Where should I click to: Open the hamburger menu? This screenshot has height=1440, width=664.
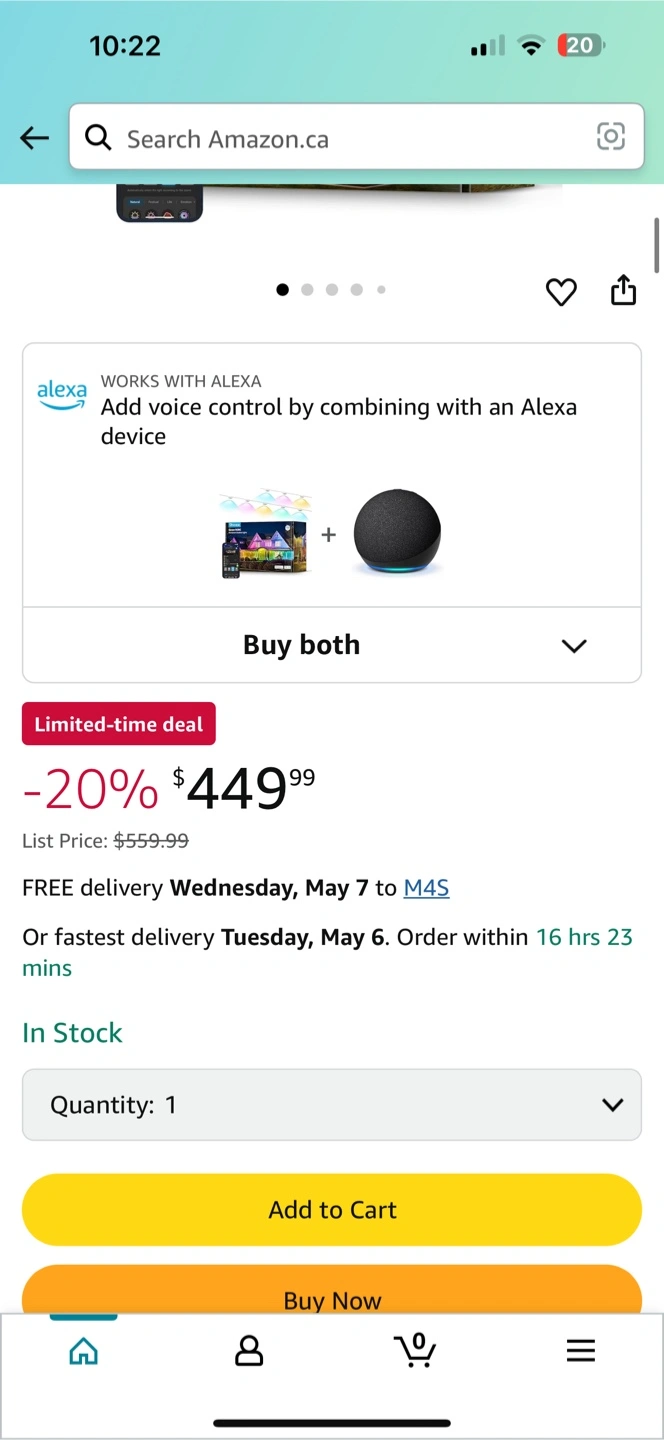coord(581,1351)
